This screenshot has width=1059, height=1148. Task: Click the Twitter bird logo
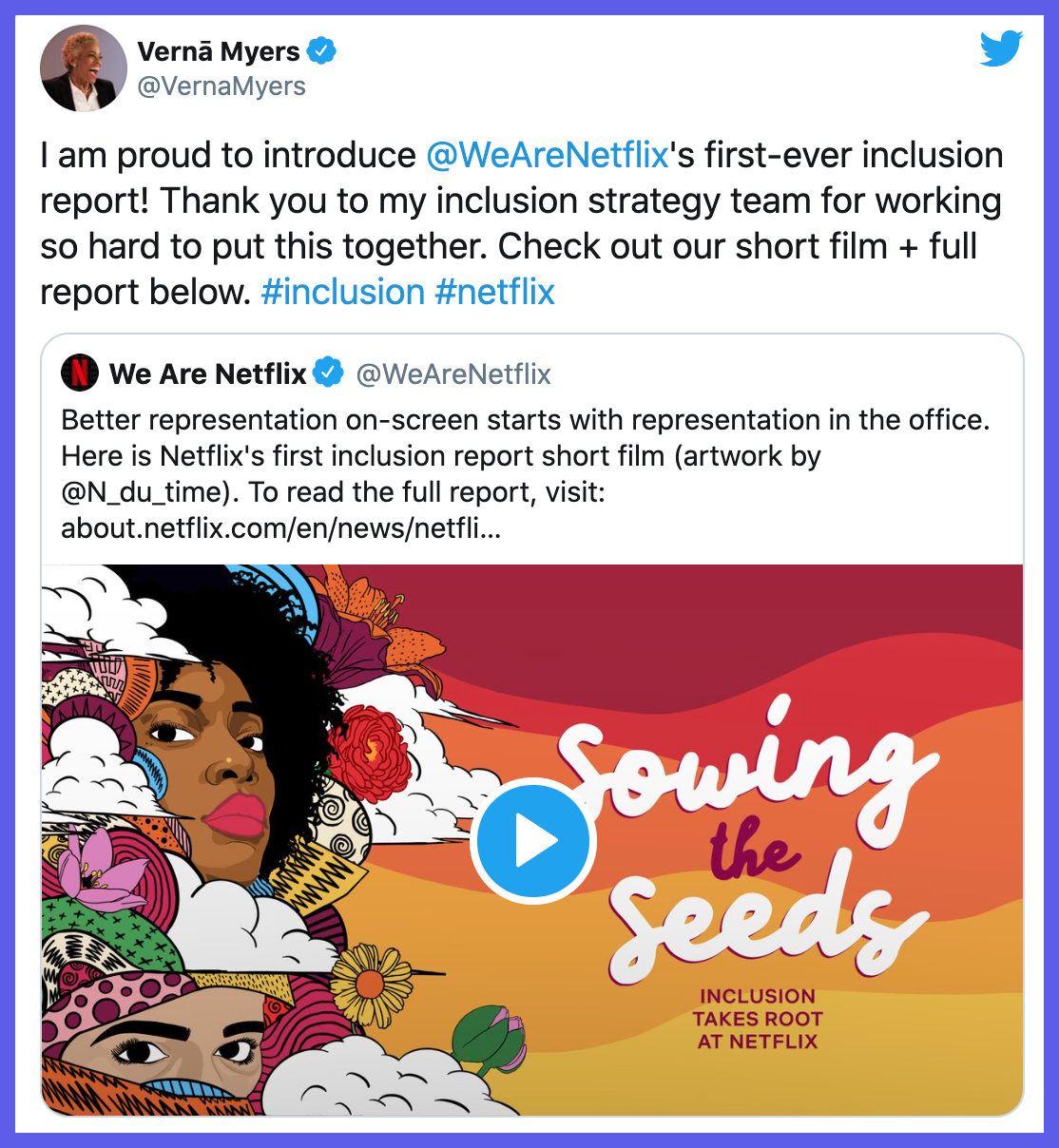coord(1001,49)
